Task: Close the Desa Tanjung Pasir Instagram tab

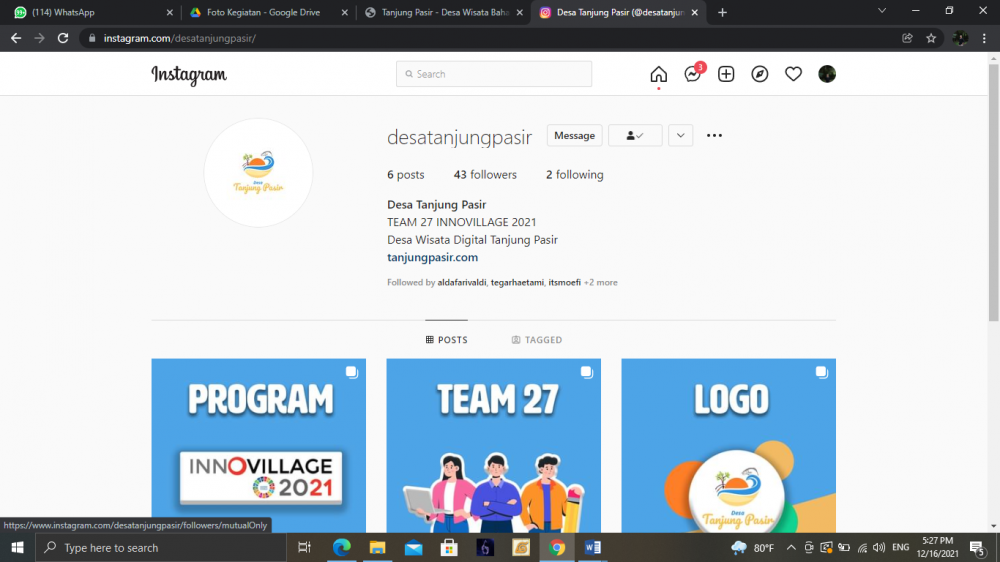Action: [695, 12]
